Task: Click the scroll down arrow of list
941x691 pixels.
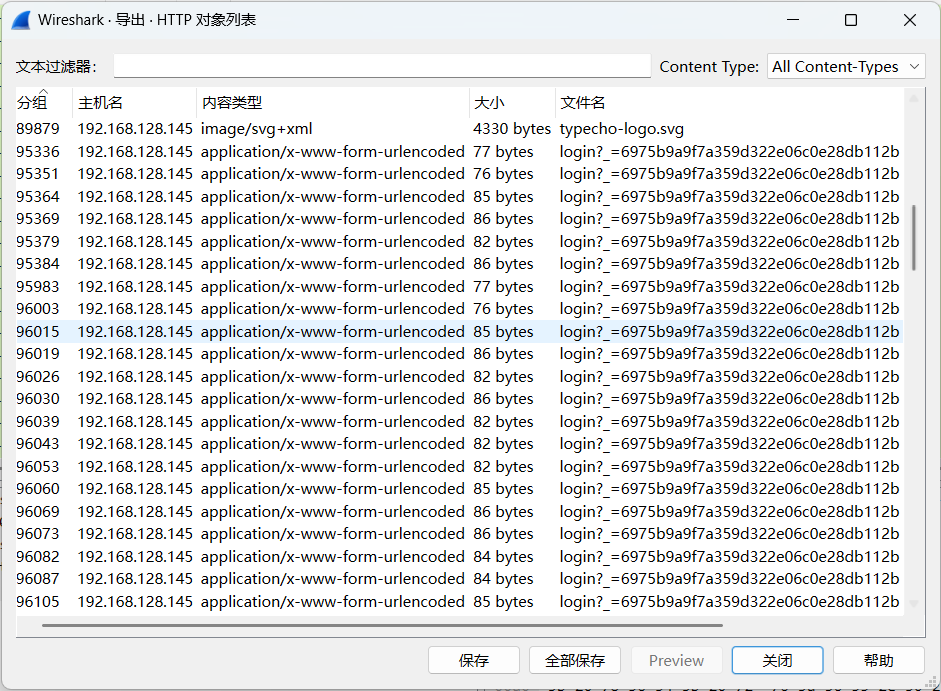Action: pyautogui.click(x=913, y=604)
